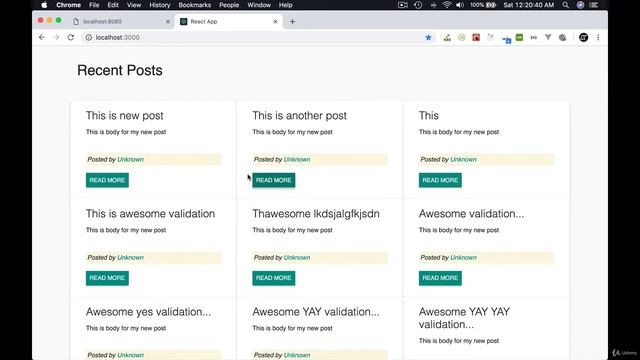Open Chrome's three-dot menu
Screen dimensions: 640x360
[x=598, y=38]
